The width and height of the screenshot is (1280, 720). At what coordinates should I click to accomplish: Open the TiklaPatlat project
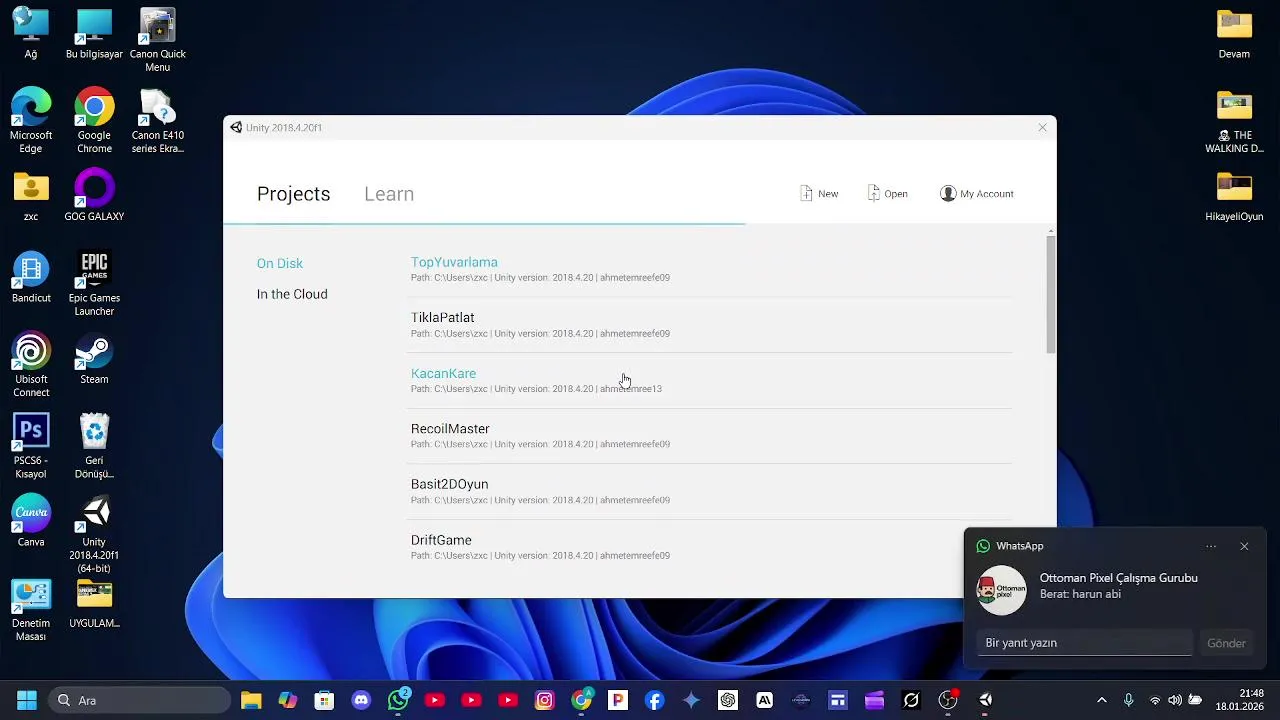(710, 325)
